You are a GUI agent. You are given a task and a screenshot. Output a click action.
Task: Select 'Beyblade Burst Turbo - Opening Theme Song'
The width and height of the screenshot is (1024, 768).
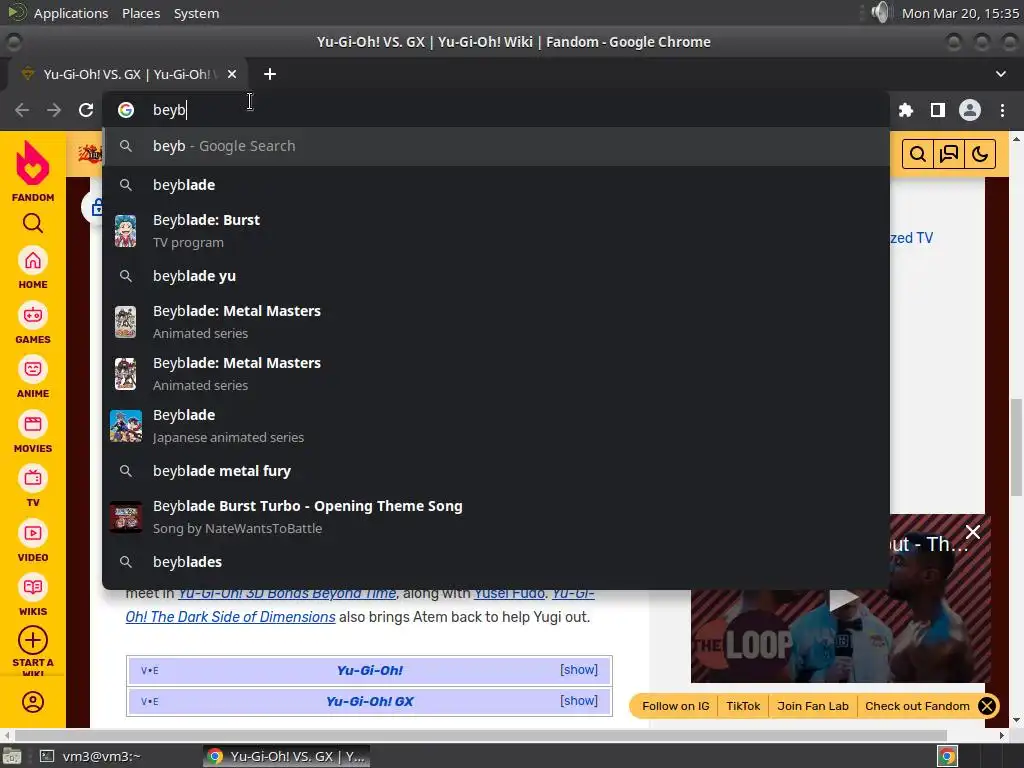pyautogui.click(x=496, y=517)
